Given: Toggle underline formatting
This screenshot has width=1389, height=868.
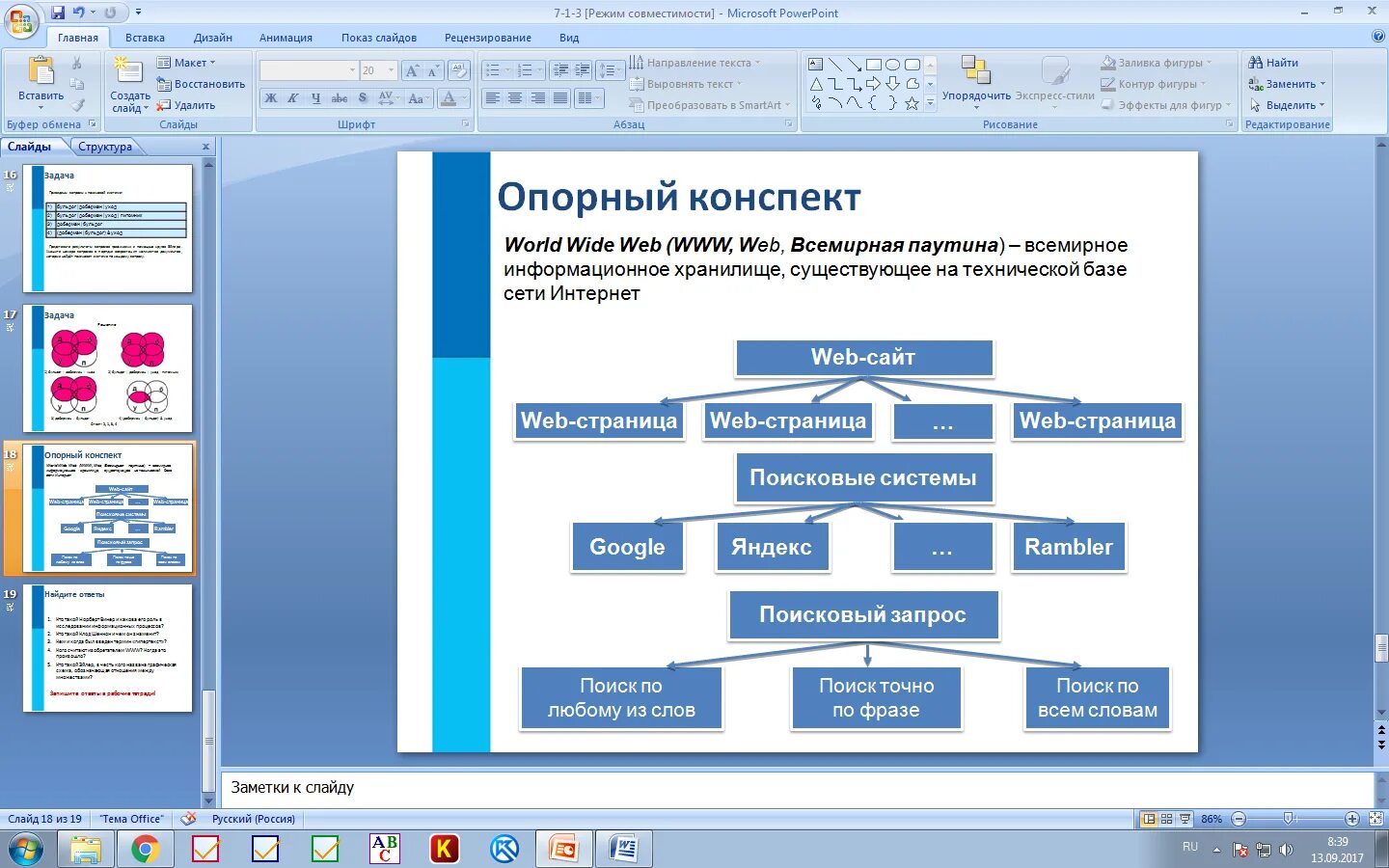Looking at the screenshot, I should [x=315, y=98].
